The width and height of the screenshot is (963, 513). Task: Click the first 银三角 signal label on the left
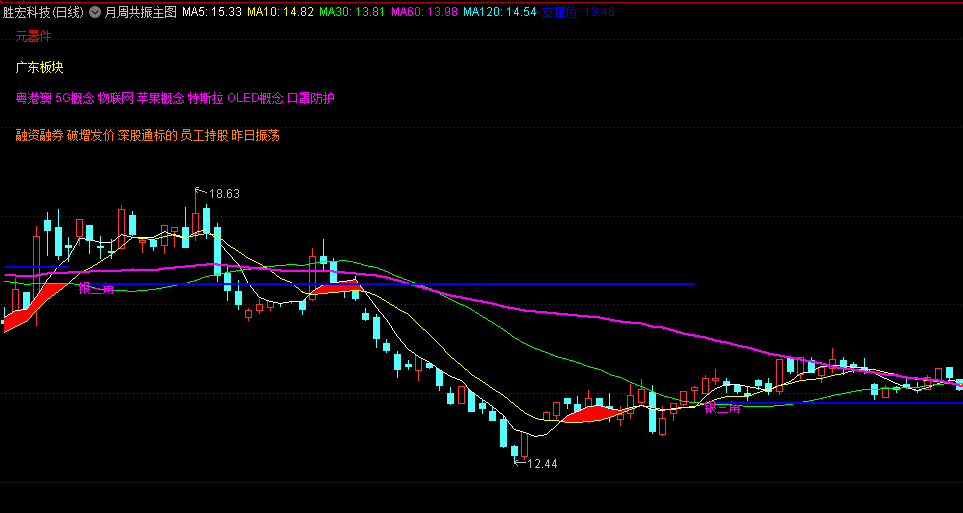[x=96, y=289]
